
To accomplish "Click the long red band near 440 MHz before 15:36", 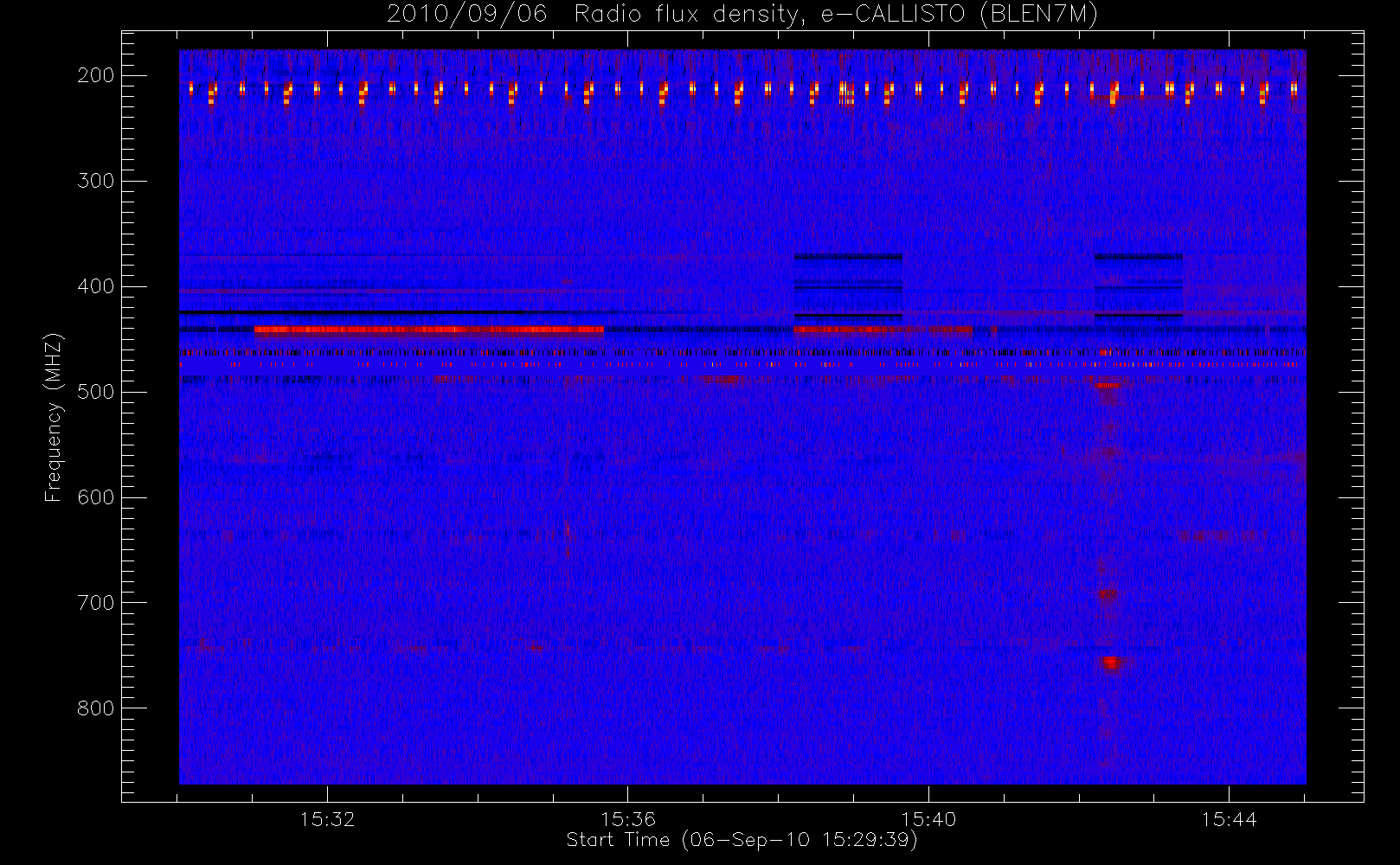I will tap(429, 330).
